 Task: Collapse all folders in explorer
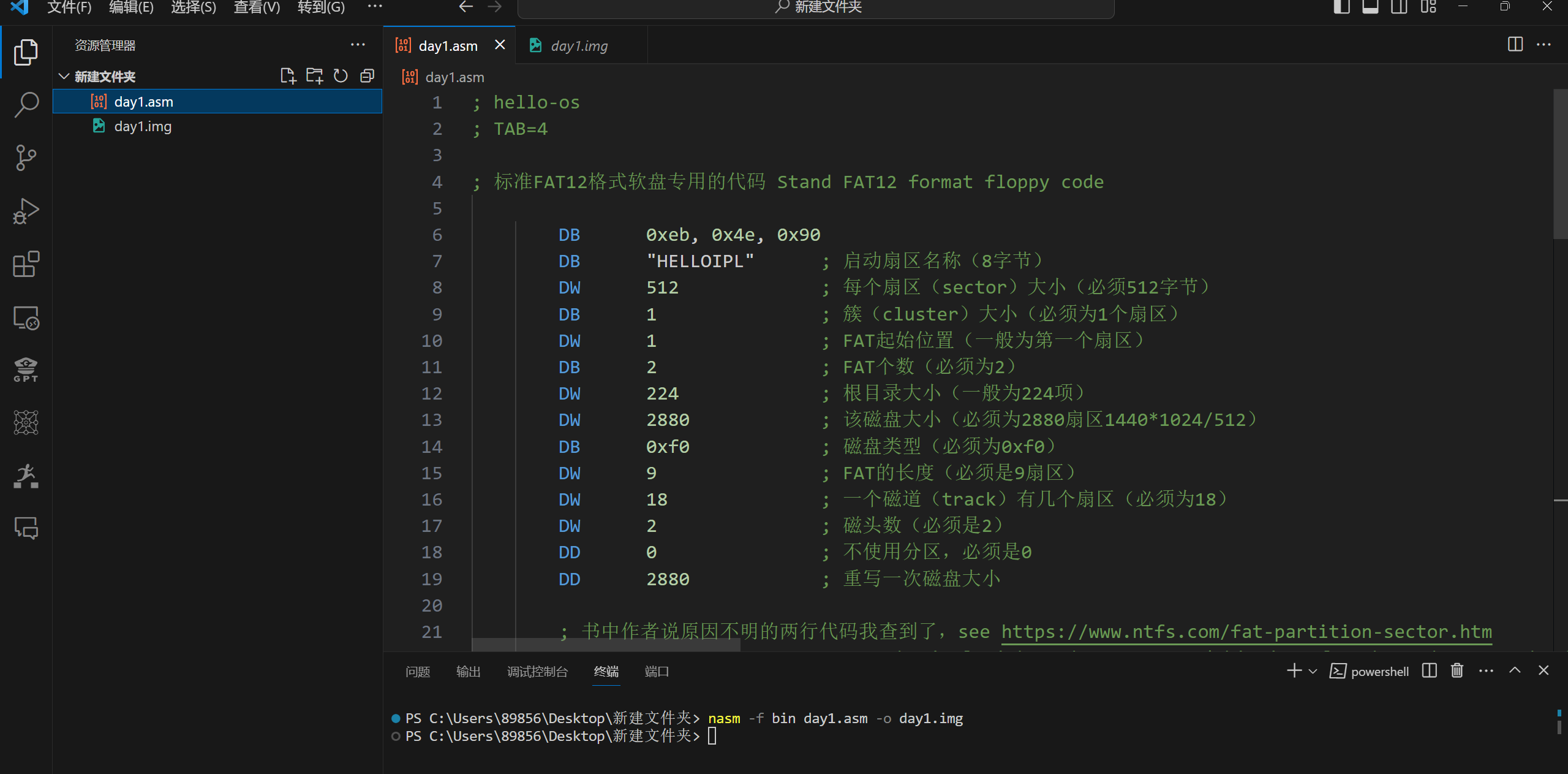pyautogui.click(x=367, y=76)
